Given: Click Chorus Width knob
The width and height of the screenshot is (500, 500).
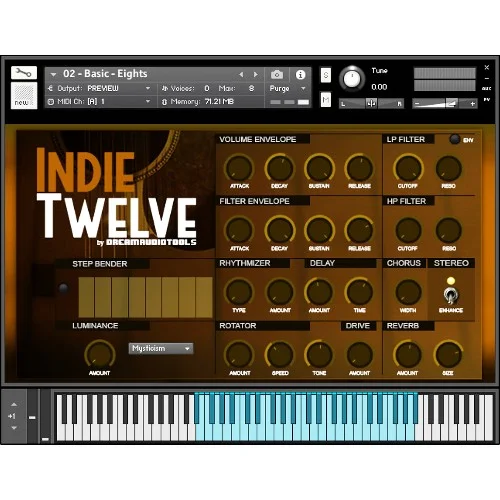Looking at the screenshot, I should pyautogui.click(x=408, y=292).
